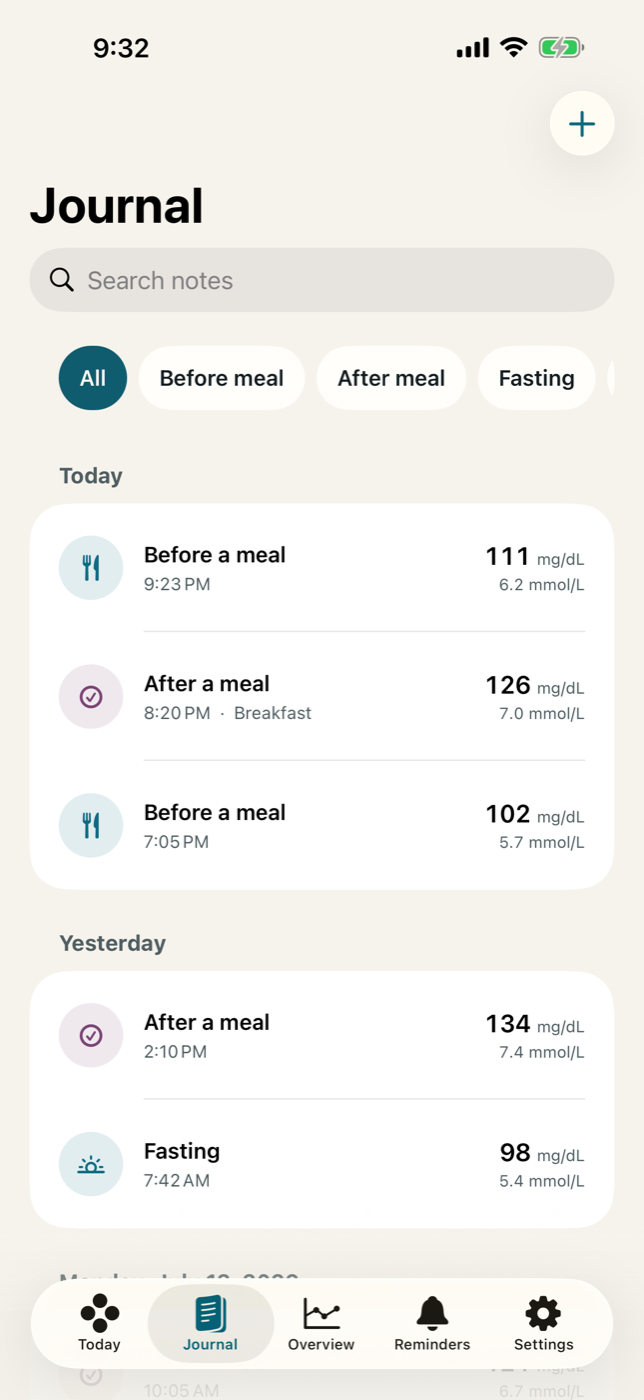Select the Journal tab

(210, 1324)
